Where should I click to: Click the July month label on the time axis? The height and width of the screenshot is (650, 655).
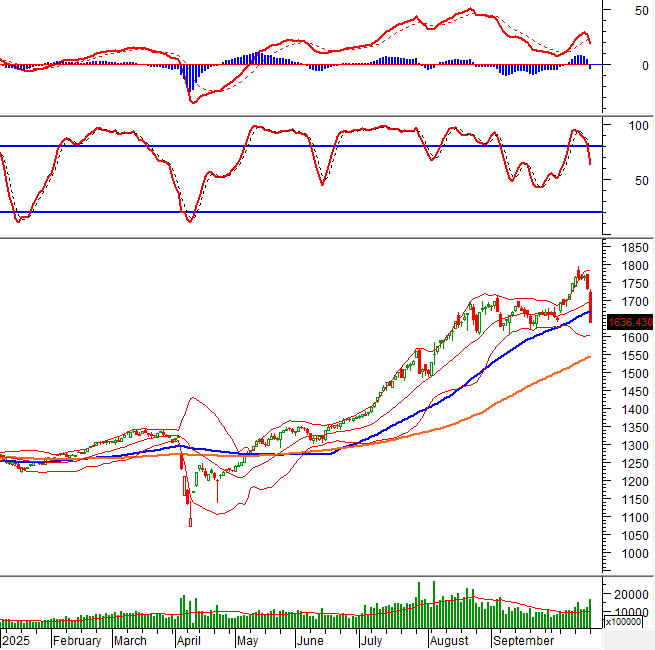pos(372,641)
